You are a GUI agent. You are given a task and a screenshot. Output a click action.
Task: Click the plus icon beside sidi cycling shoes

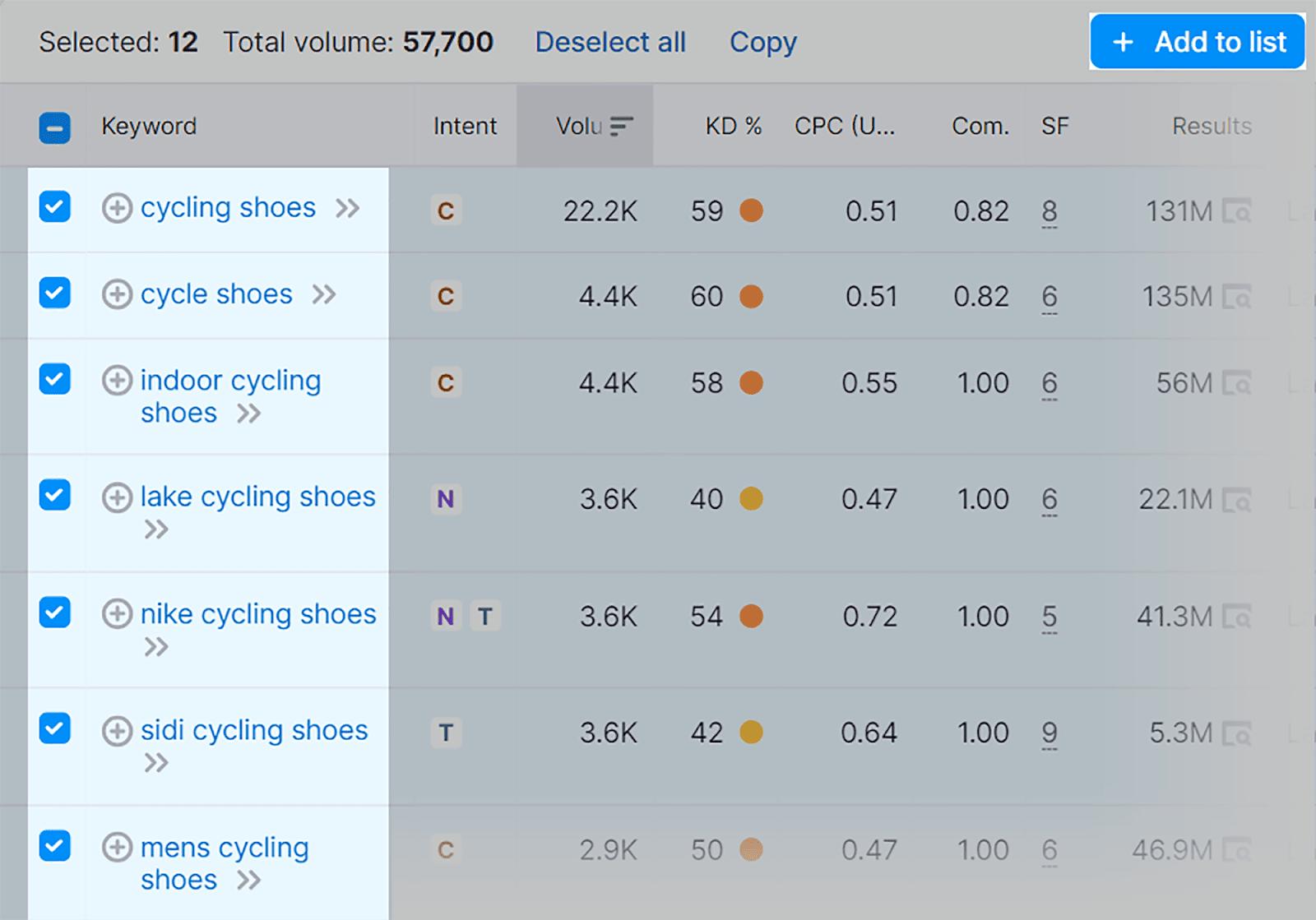[117, 731]
